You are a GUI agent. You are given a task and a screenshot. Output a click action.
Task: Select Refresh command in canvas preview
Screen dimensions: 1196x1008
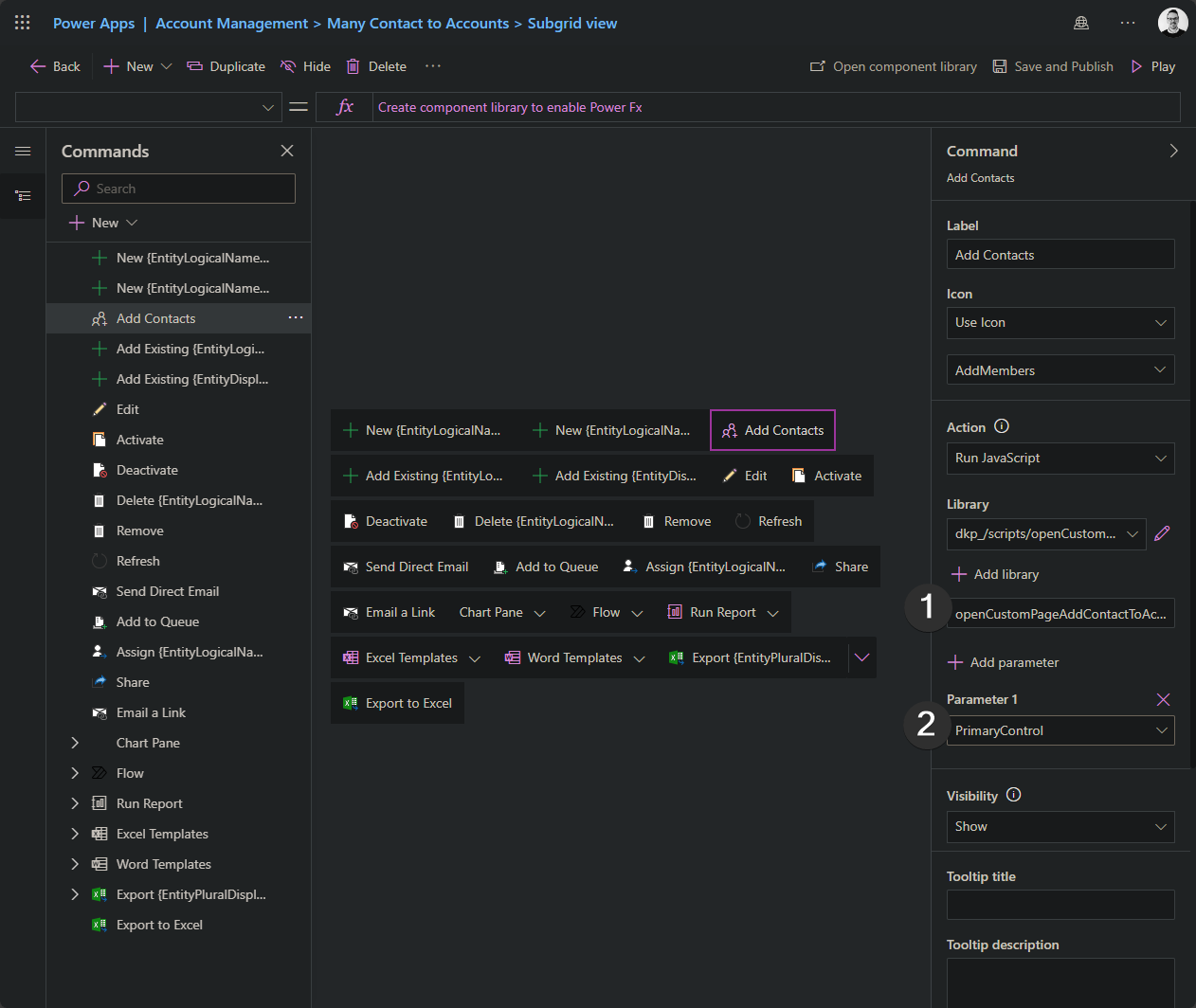click(769, 521)
